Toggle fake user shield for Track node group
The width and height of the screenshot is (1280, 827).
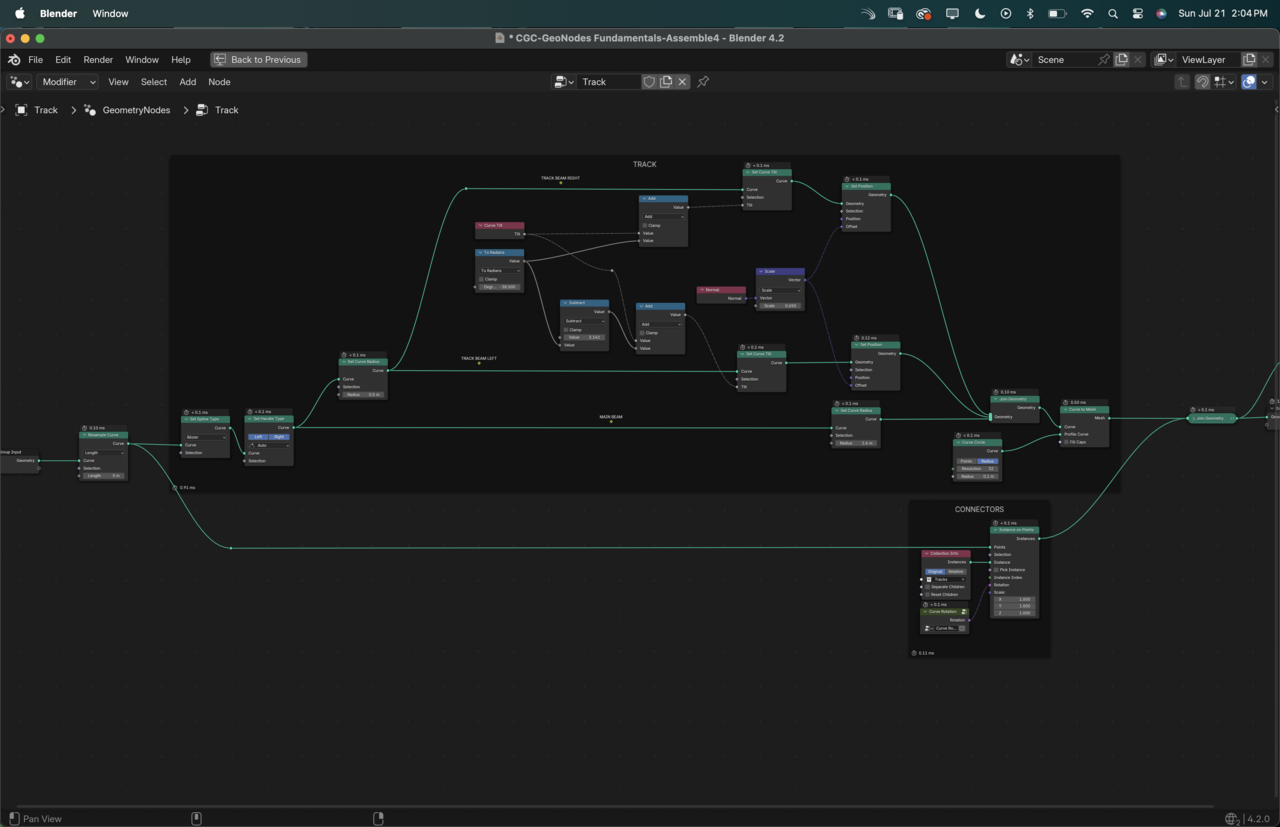(649, 82)
